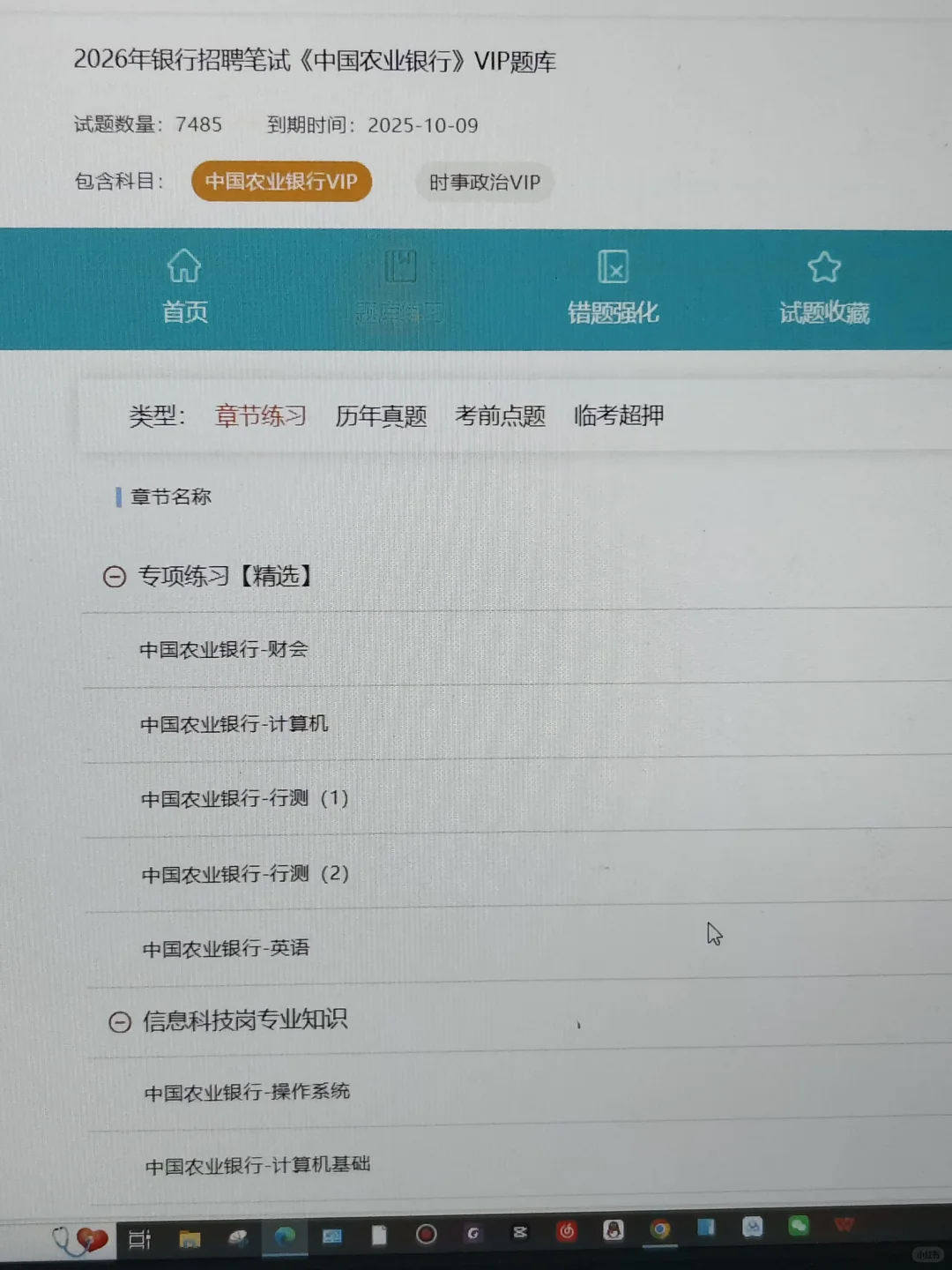The image size is (952, 1270).
Task: Open the red record-circle taskbar app
Action: click(x=427, y=1234)
